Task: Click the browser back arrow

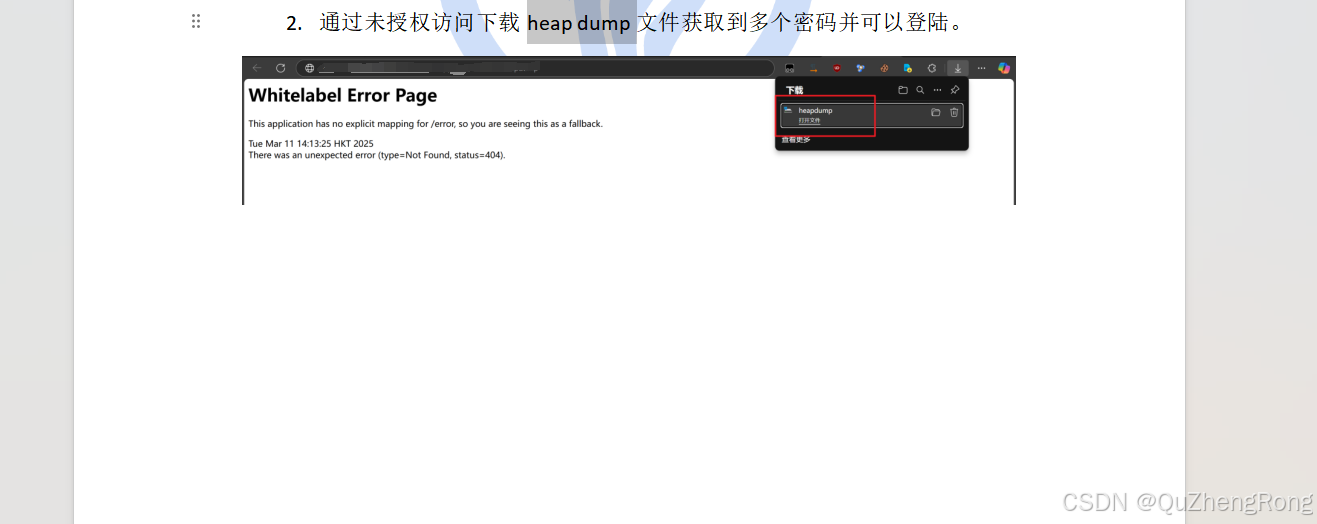Action: click(257, 68)
